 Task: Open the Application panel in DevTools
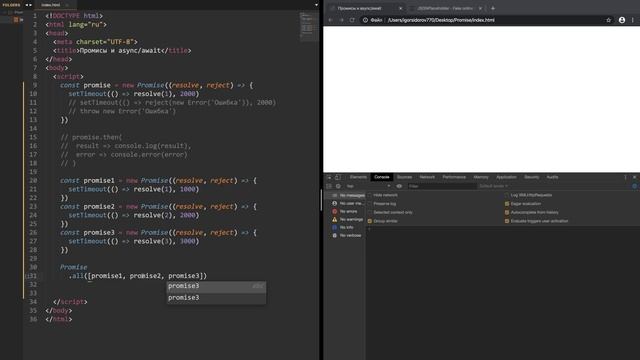506,177
